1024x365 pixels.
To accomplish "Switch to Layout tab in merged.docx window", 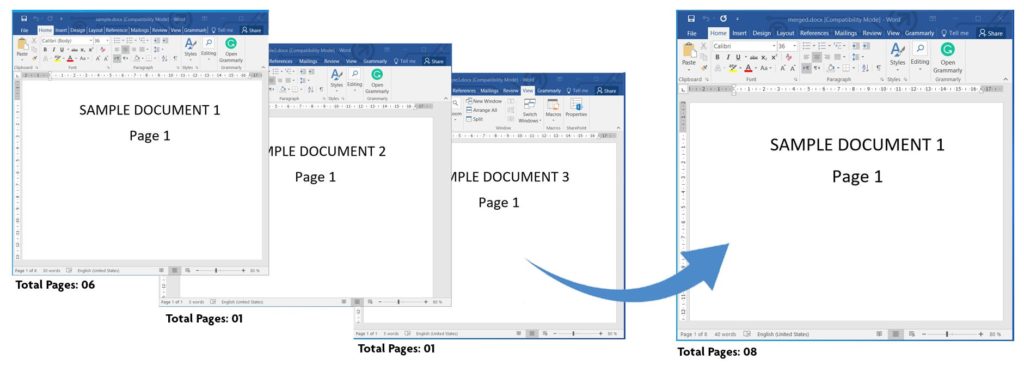I will pyautogui.click(x=786, y=33).
